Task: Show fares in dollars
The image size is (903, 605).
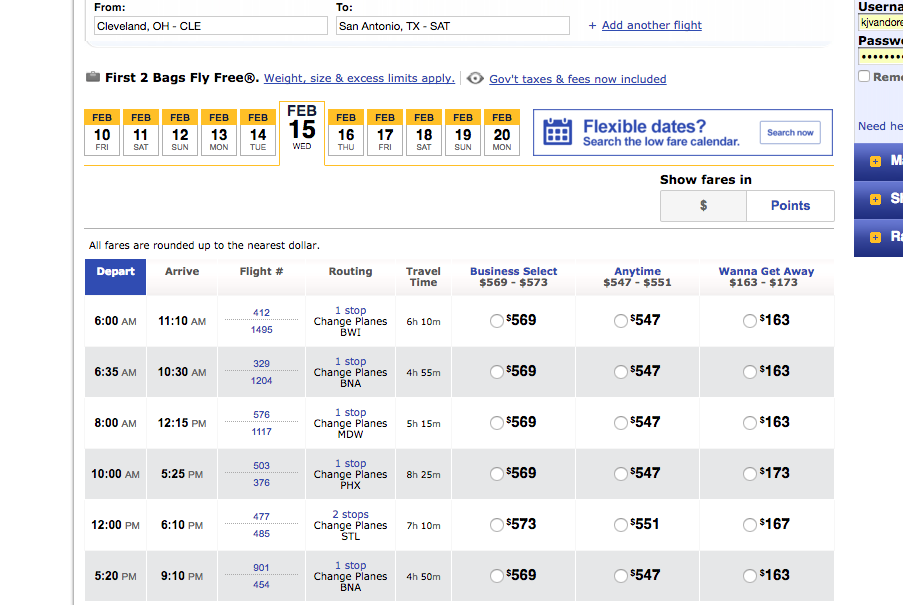Action: point(703,205)
